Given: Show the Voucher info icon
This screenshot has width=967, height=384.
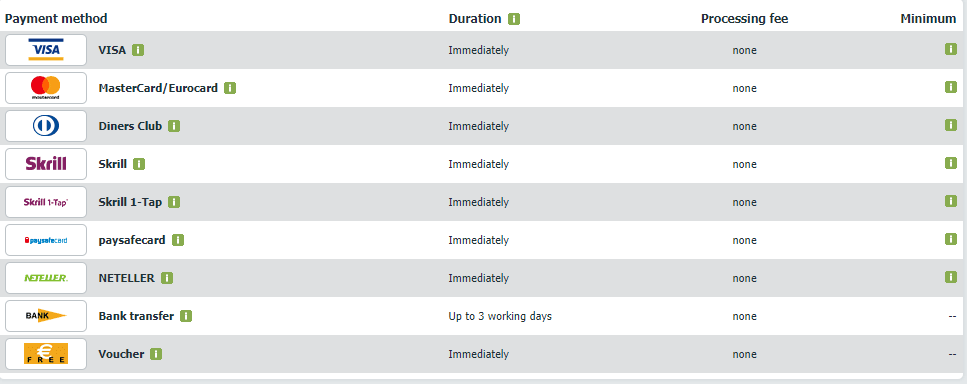Looking at the screenshot, I should click(156, 354).
